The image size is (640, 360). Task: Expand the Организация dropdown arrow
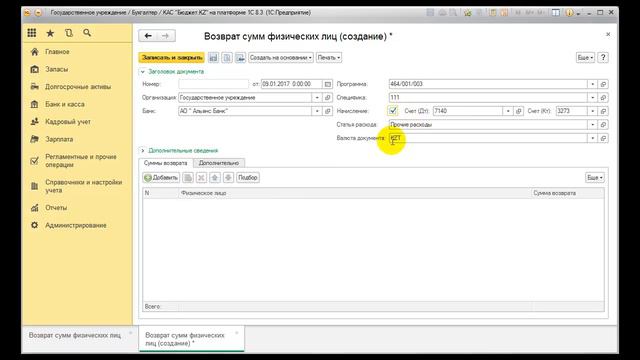317,98
